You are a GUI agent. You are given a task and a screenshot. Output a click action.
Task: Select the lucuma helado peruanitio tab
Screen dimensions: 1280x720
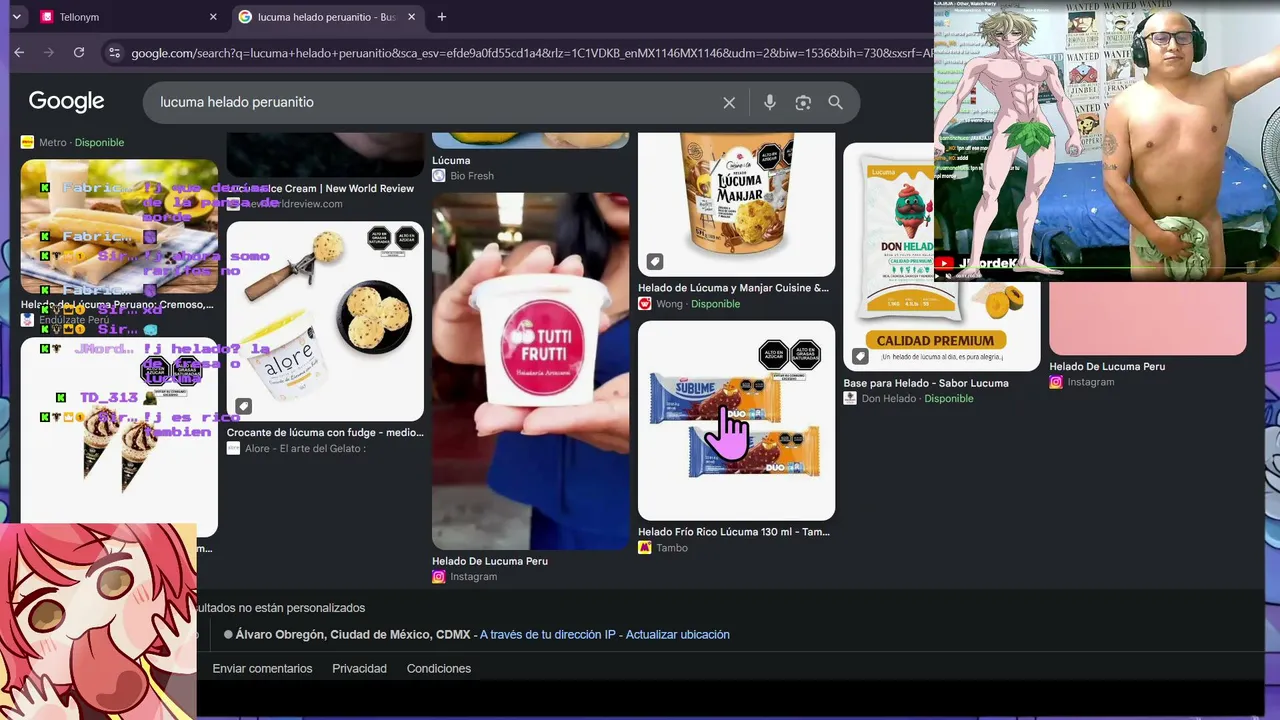[x=327, y=17]
